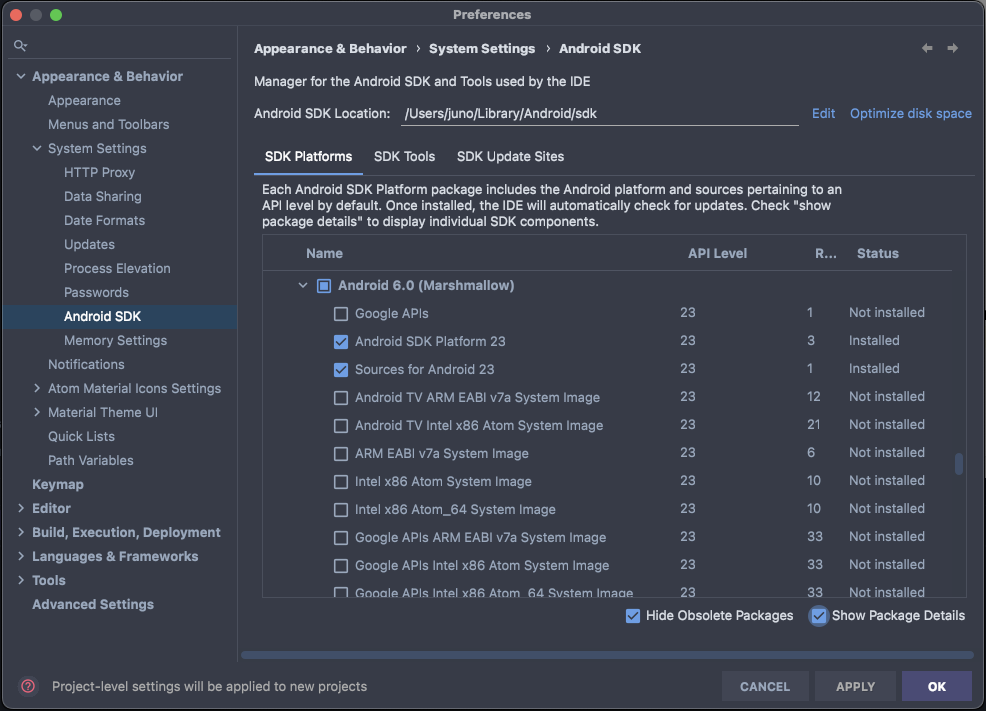Click Appearance & Behavior breadcrumb item

coord(330,48)
